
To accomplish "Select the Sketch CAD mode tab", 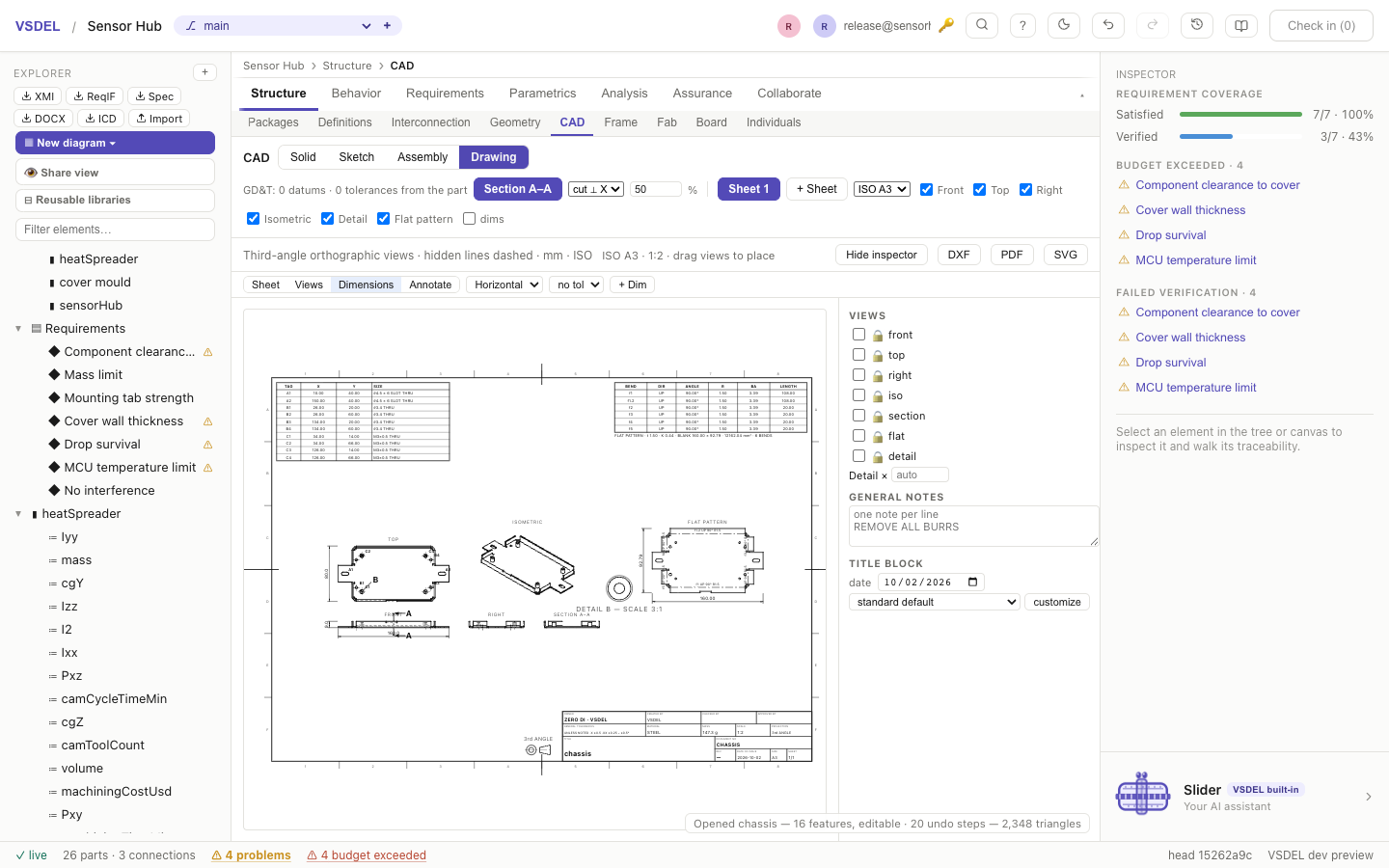I will [x=356, y=157].
